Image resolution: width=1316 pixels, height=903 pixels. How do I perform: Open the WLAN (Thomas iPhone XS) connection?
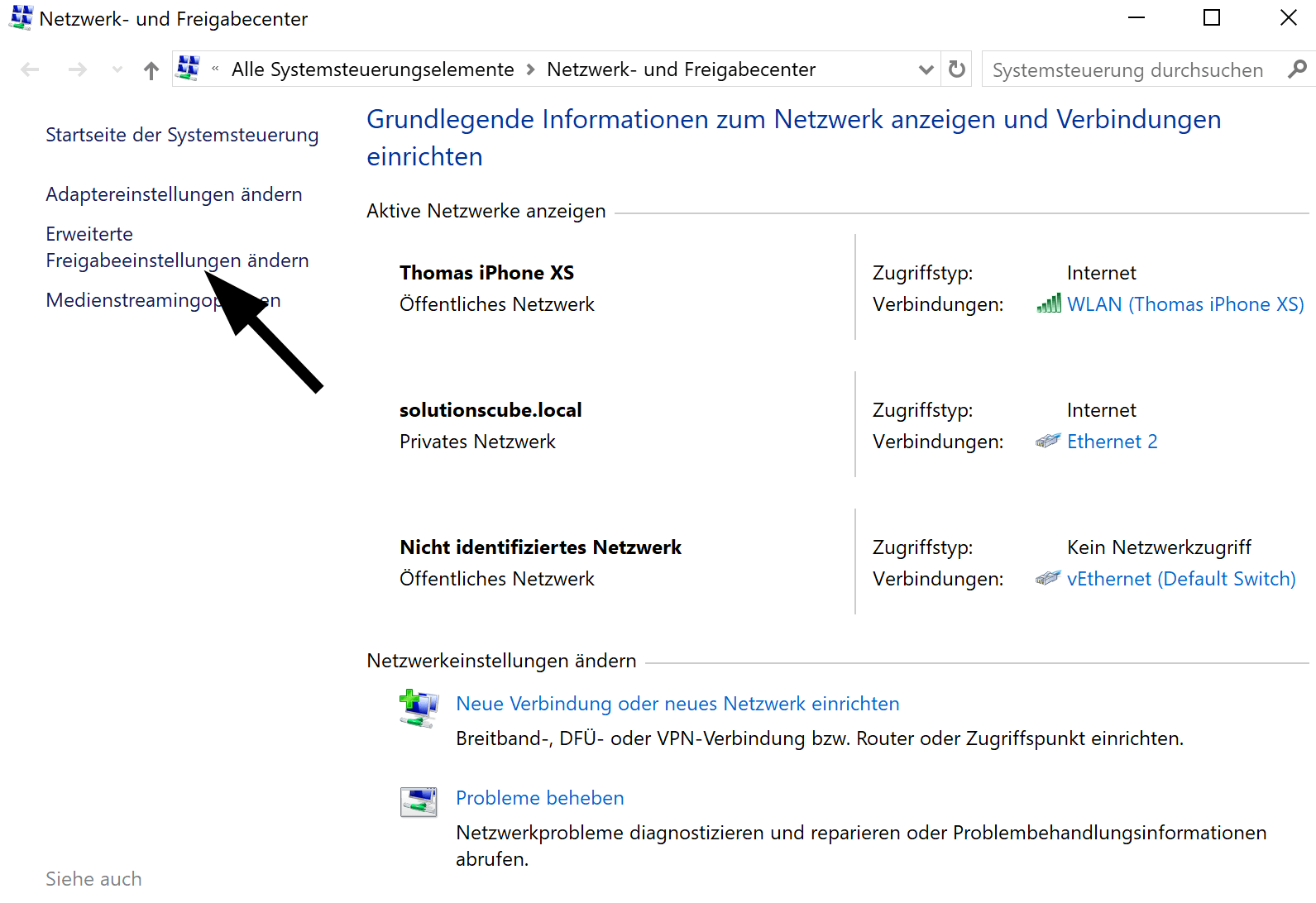pyautogui.click(x=1185, y=304)
